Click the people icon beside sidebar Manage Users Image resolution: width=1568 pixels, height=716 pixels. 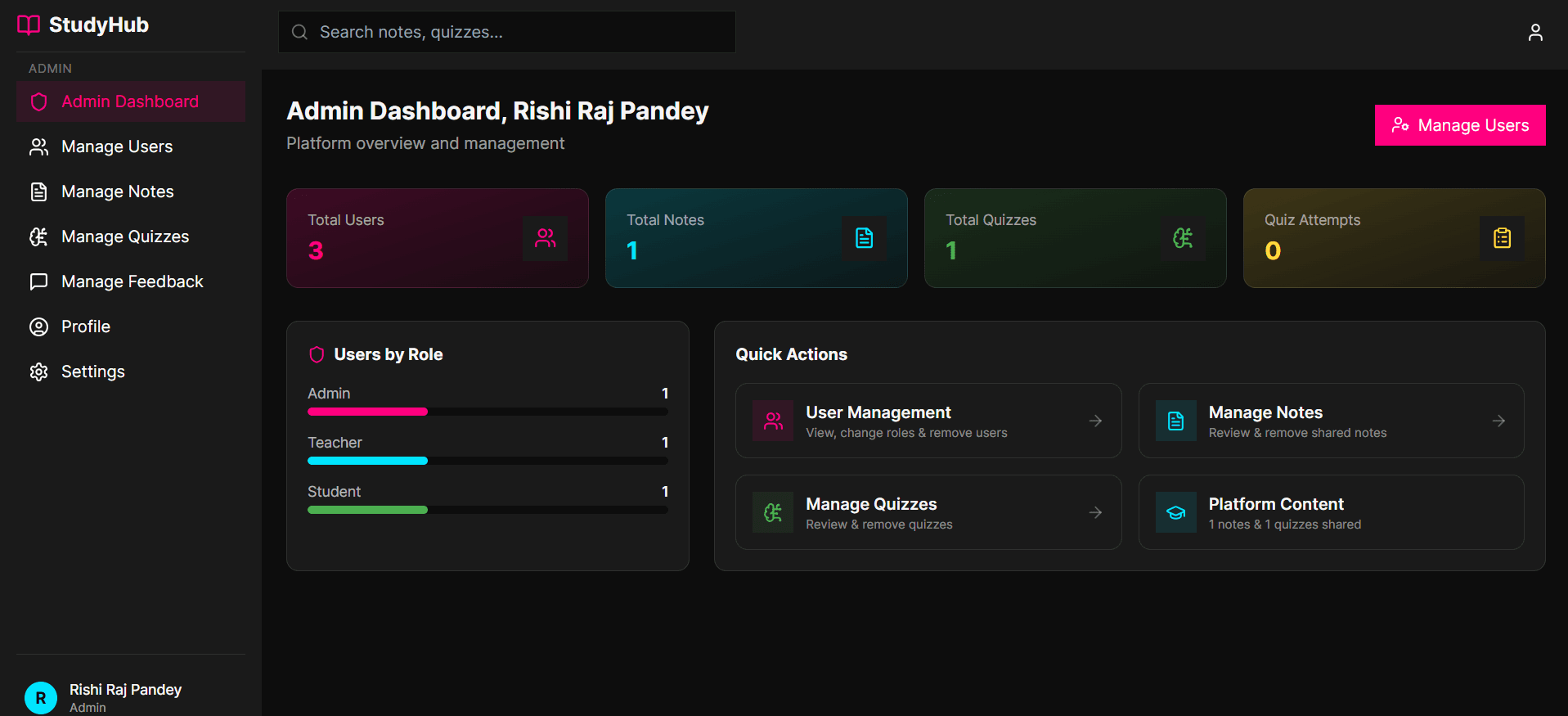click(x=38, y=146)
